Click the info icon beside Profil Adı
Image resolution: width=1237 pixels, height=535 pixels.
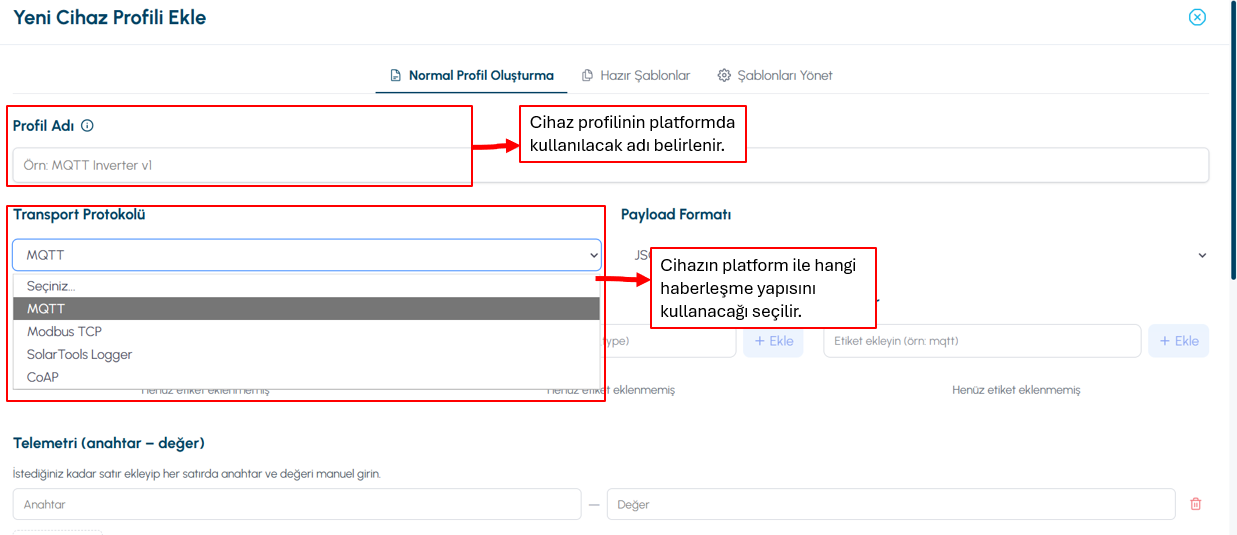87,126
